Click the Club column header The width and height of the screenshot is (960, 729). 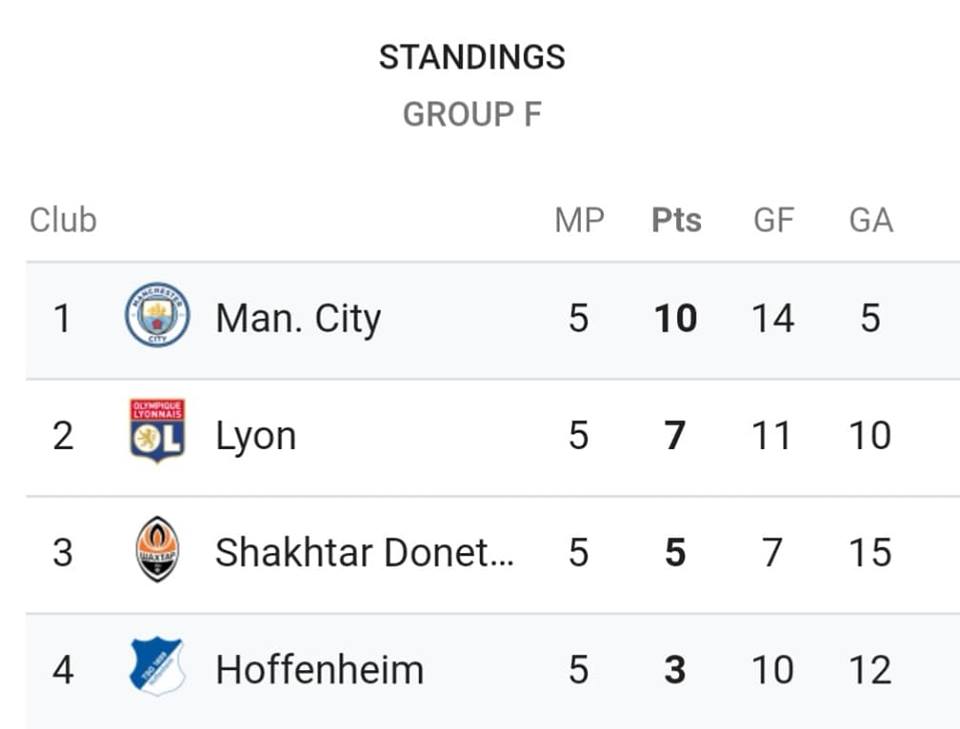pos(63,220)
